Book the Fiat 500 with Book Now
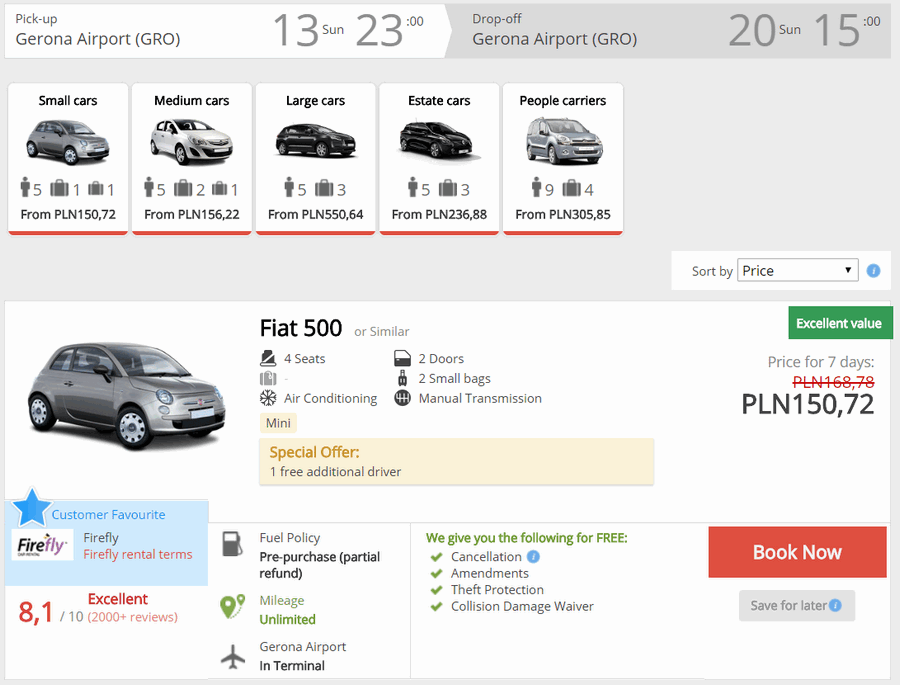Viewport: 900px width, 685px height. pos(797,552)
